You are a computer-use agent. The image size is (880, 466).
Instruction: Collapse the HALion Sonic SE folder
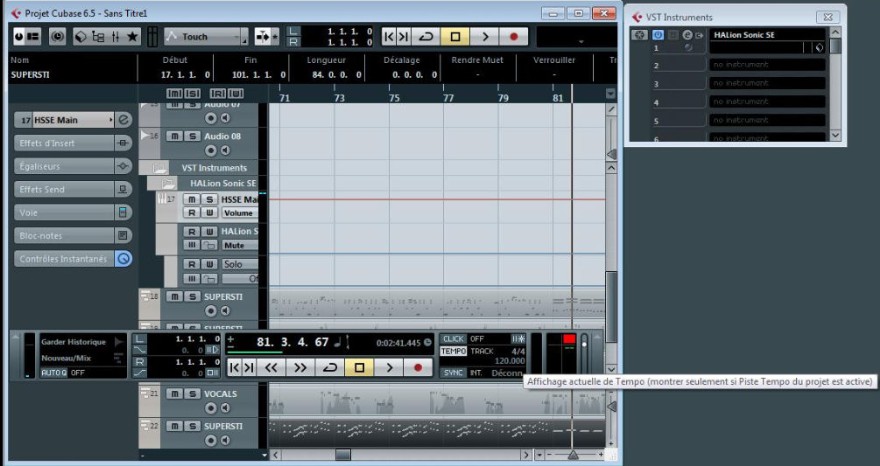click(168, 184)
